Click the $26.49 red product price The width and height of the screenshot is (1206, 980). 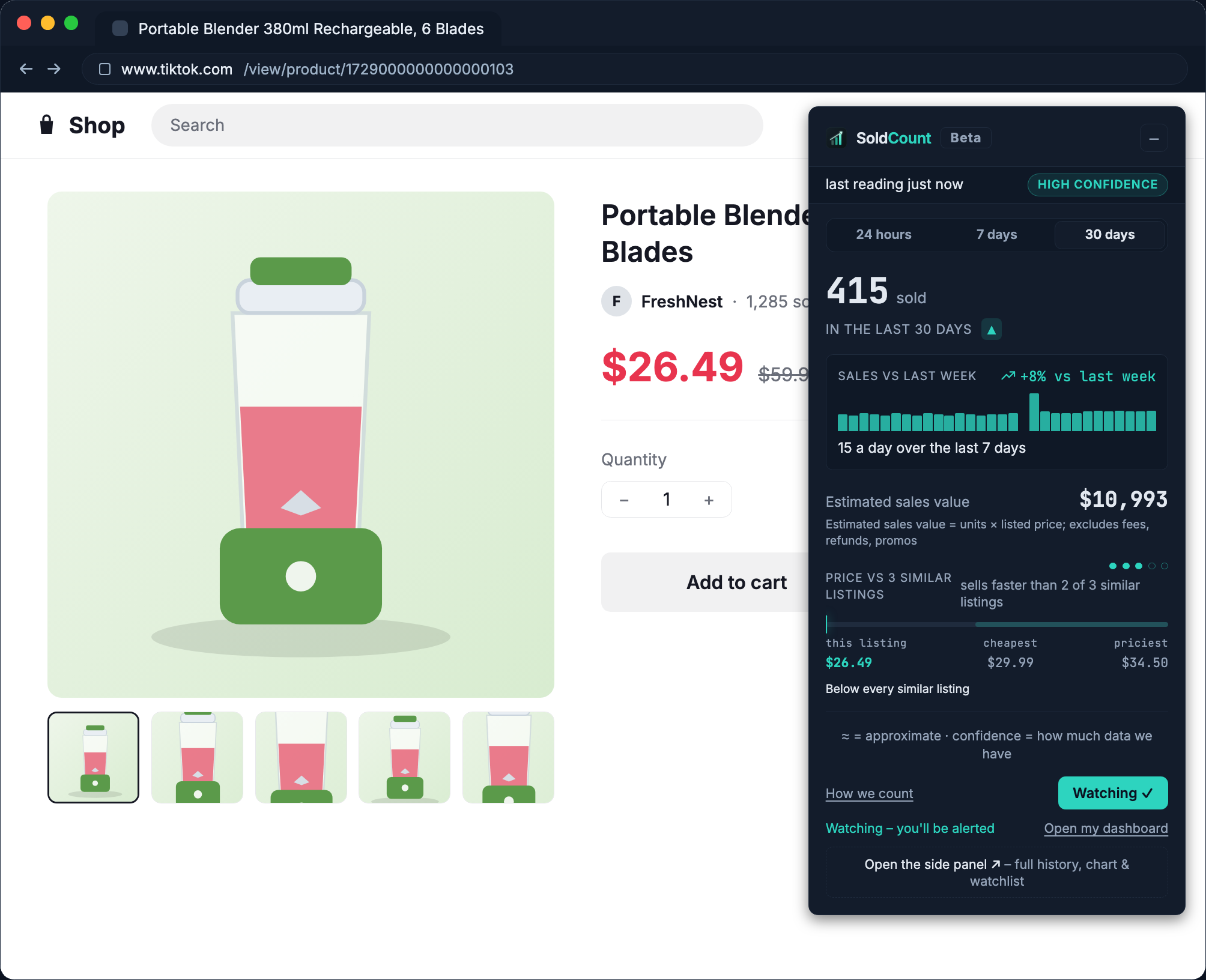(672, 367)
